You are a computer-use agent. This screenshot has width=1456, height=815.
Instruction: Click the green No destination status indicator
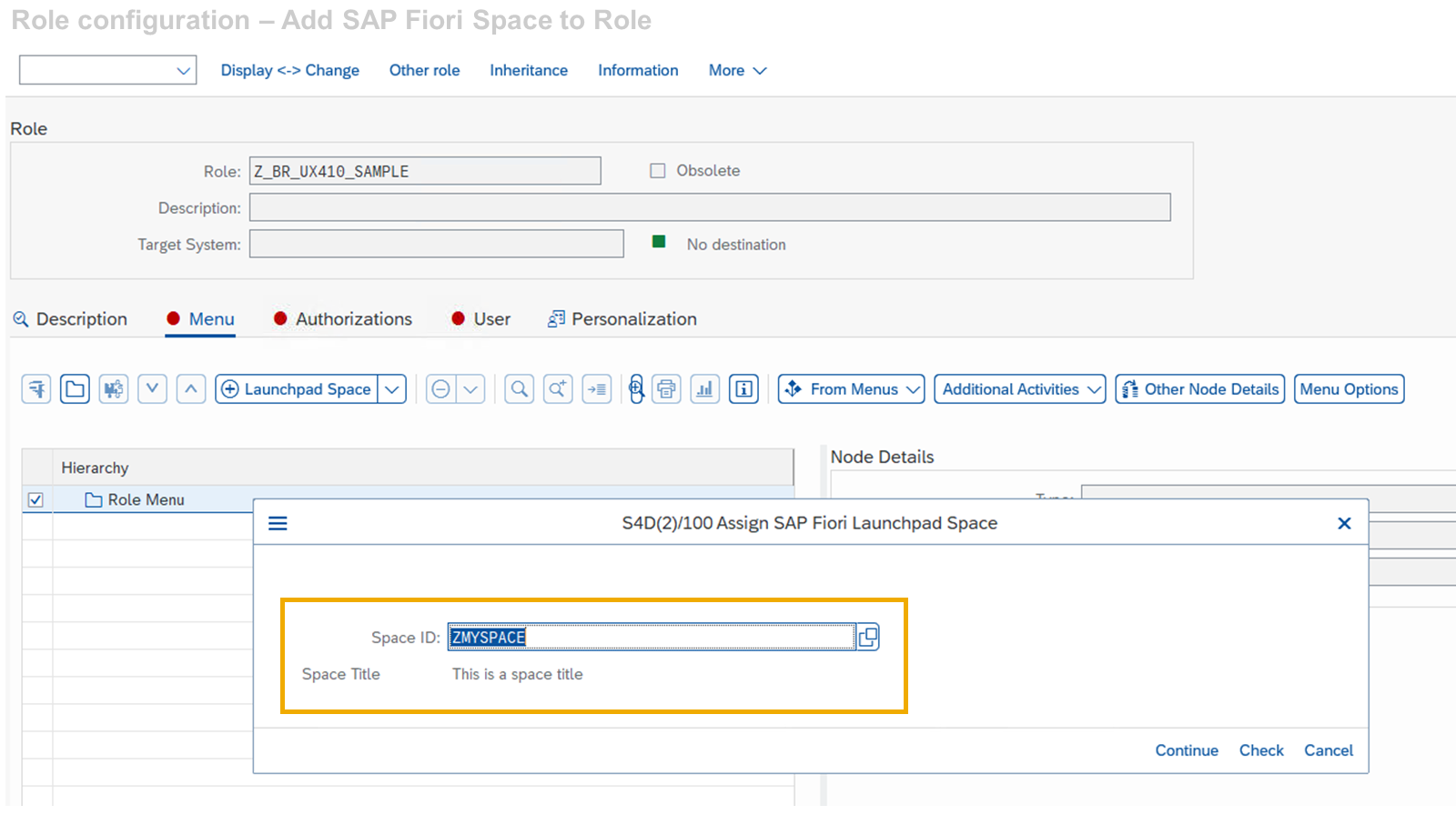[x=659, y=241]
